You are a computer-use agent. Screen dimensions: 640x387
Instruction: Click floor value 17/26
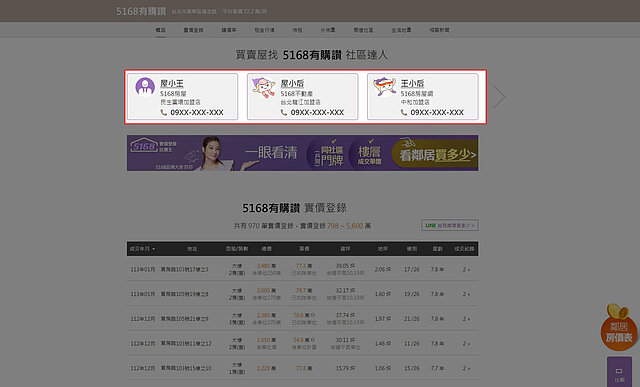[411, 269]
